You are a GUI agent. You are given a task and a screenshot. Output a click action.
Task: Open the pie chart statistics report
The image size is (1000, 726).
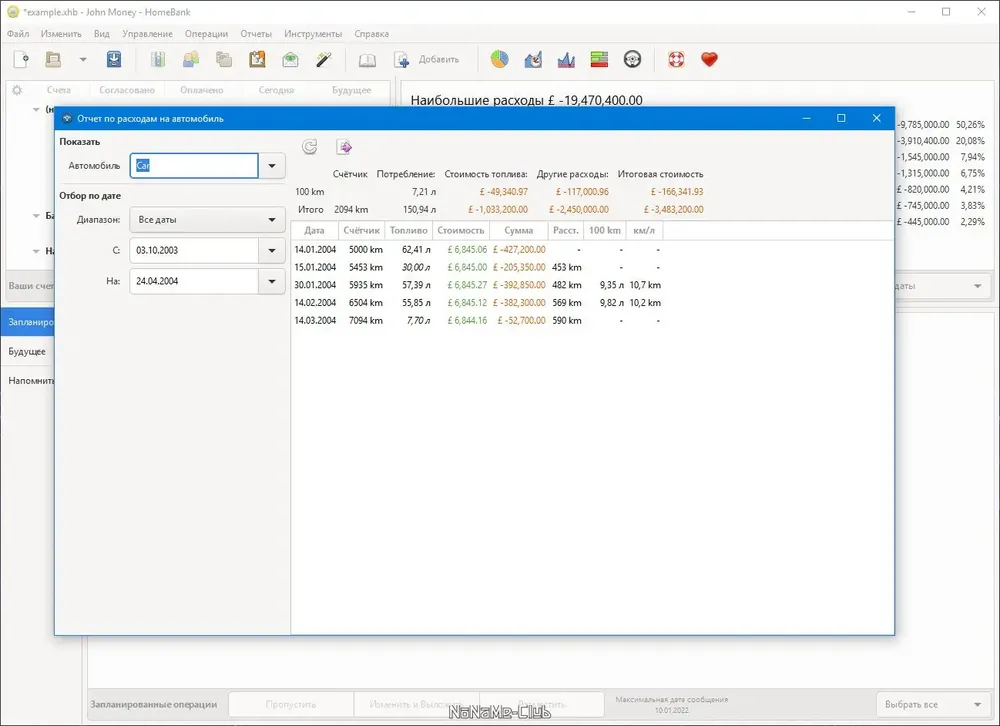[x=499, y=60]
